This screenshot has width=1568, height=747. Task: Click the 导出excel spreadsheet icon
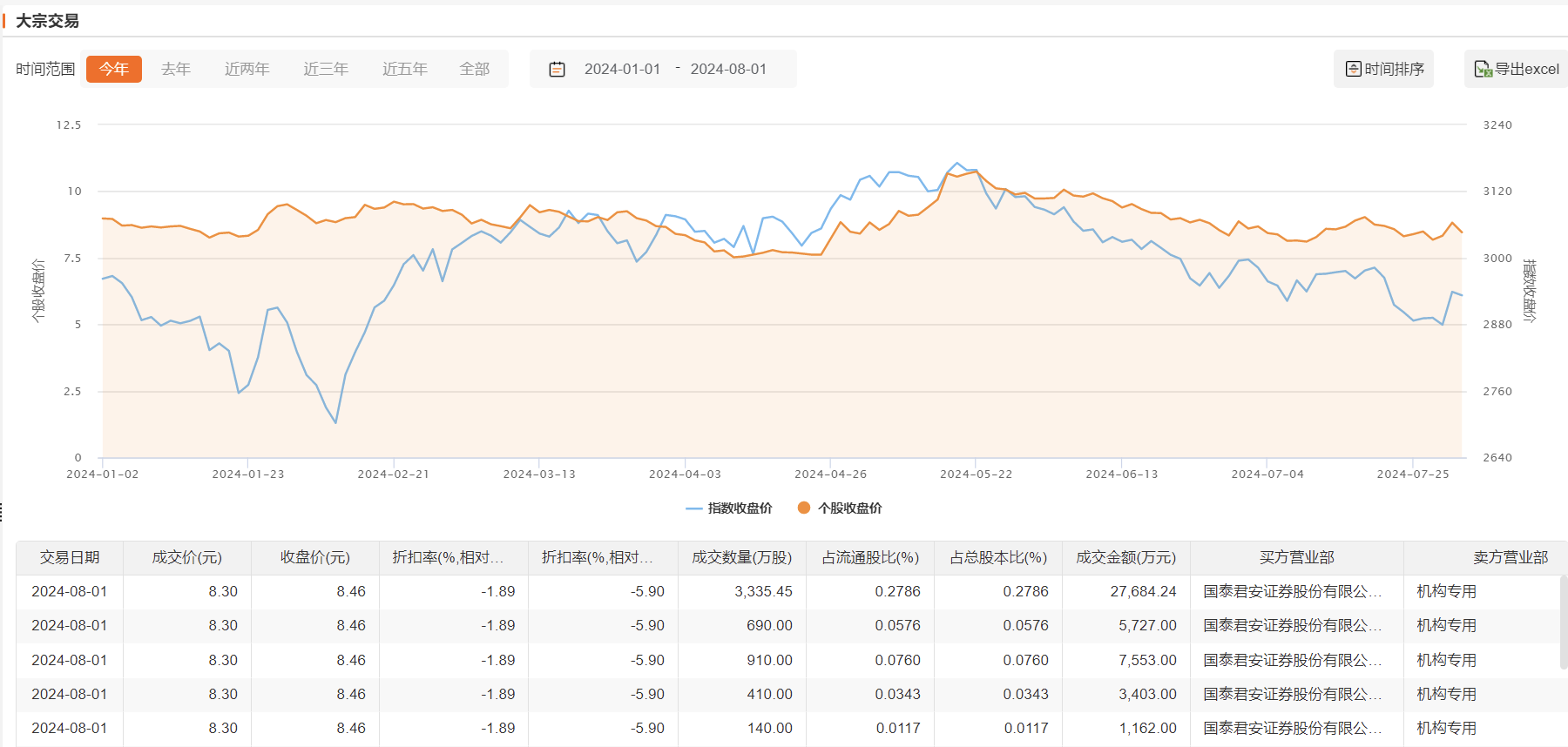click(x=1483, y=69)
